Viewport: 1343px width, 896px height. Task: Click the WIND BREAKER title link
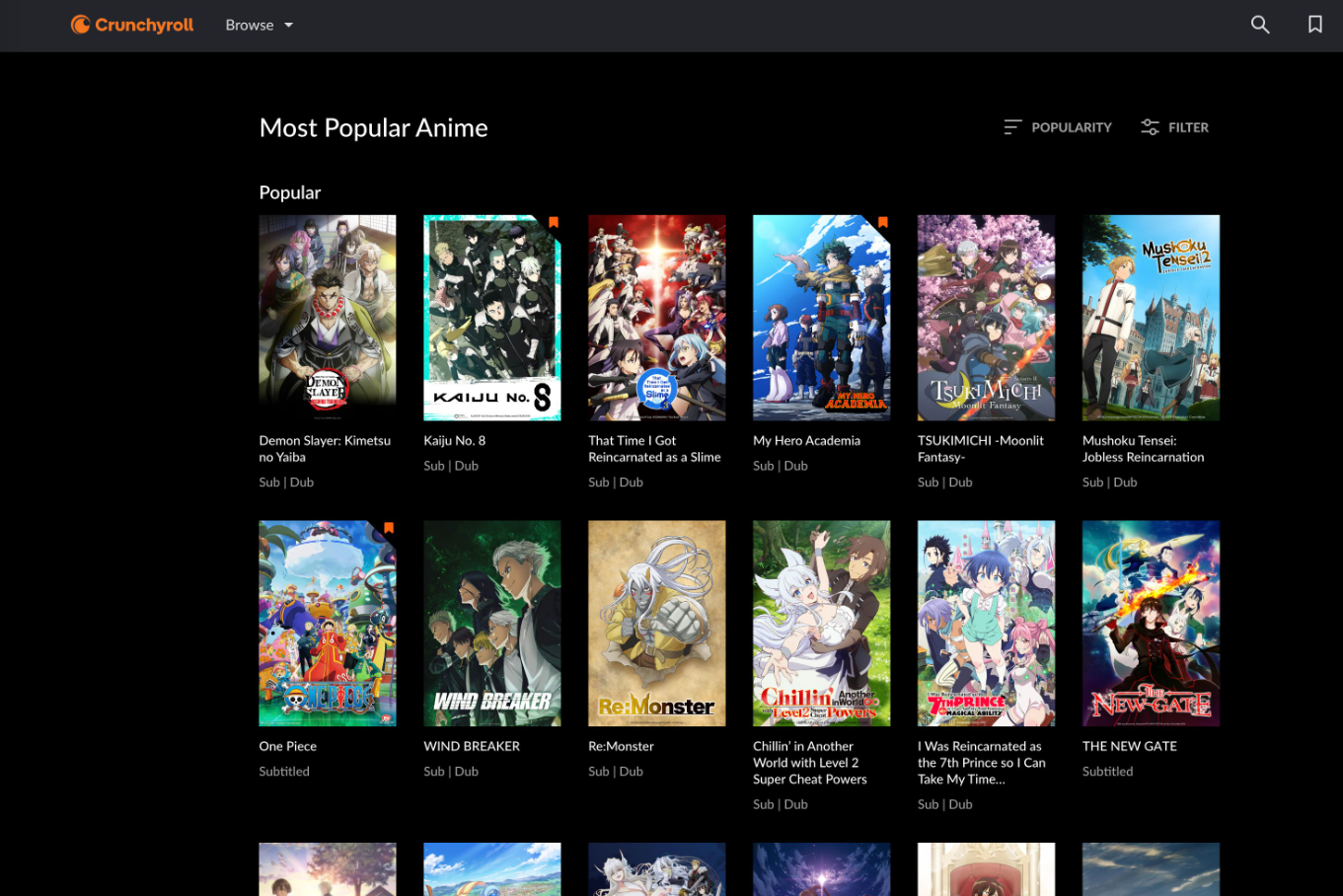[x=472, y=747]
